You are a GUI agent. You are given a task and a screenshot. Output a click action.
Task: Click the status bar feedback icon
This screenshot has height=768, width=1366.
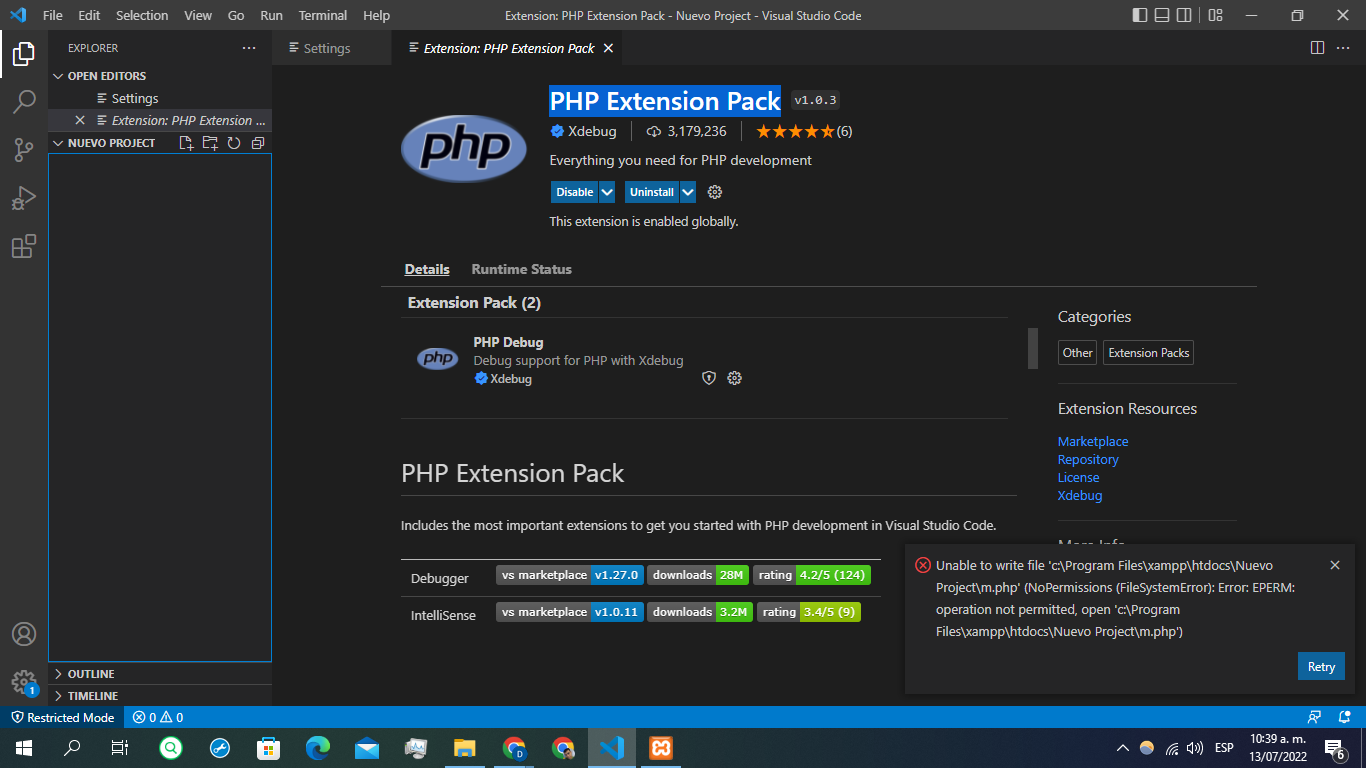click(1315, 717)
